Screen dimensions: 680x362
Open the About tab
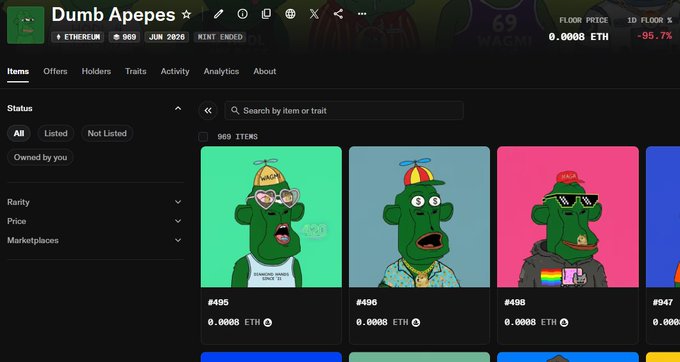coord(265,71)
